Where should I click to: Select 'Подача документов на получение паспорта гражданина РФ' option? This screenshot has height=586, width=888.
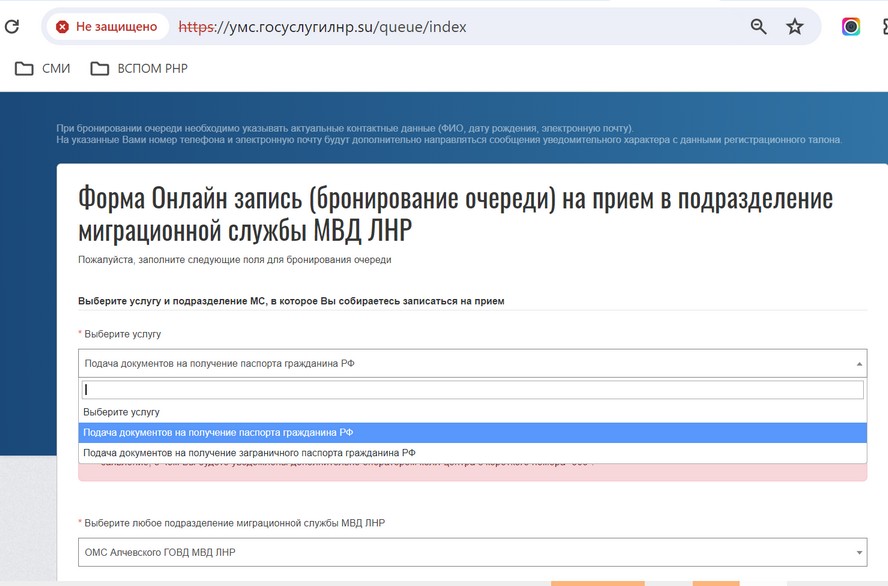pyautogui.click(x=472, y=433)
